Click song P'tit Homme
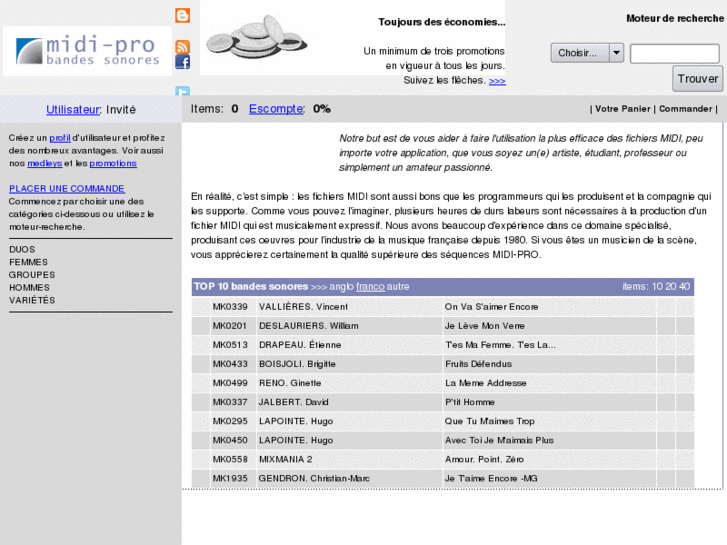 tap(470, 402)
